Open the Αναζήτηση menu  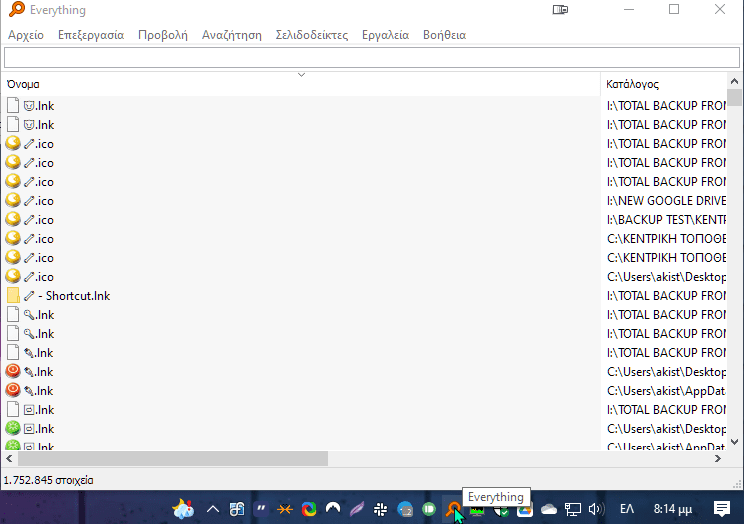tap(231, 35)
